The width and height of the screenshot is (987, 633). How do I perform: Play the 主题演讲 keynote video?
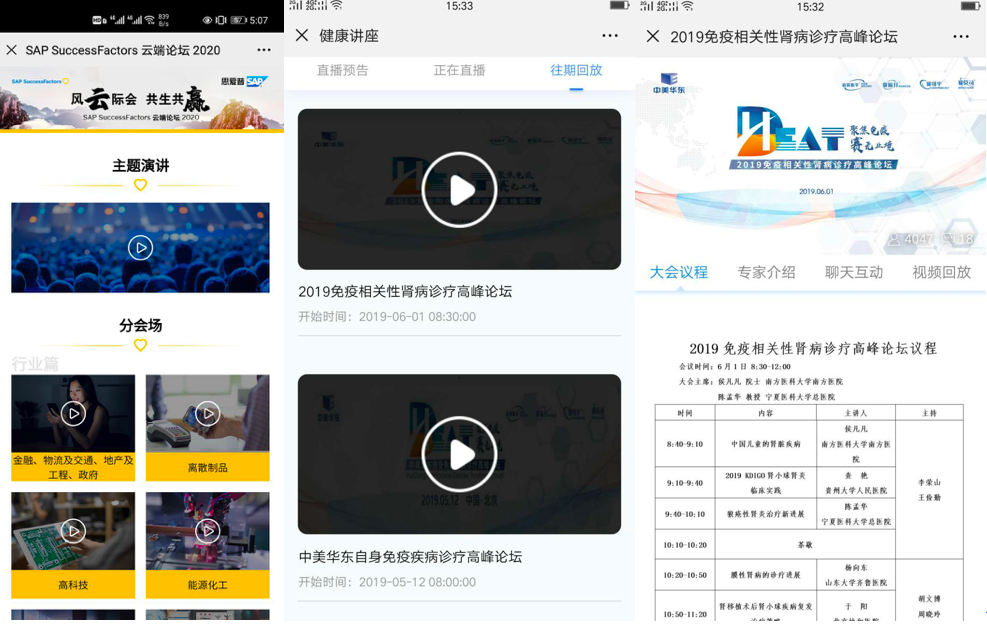point(140,248)
